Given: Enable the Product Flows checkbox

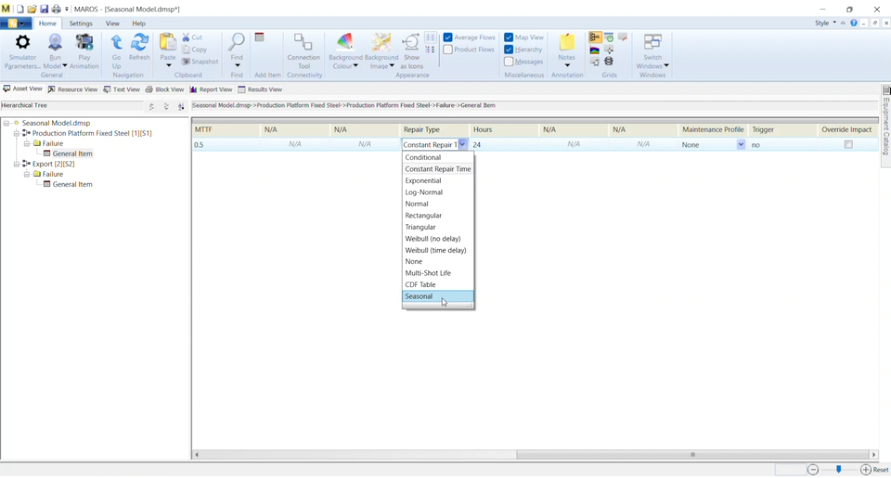Looking at the screenshot, I should [x=448, y=49].
